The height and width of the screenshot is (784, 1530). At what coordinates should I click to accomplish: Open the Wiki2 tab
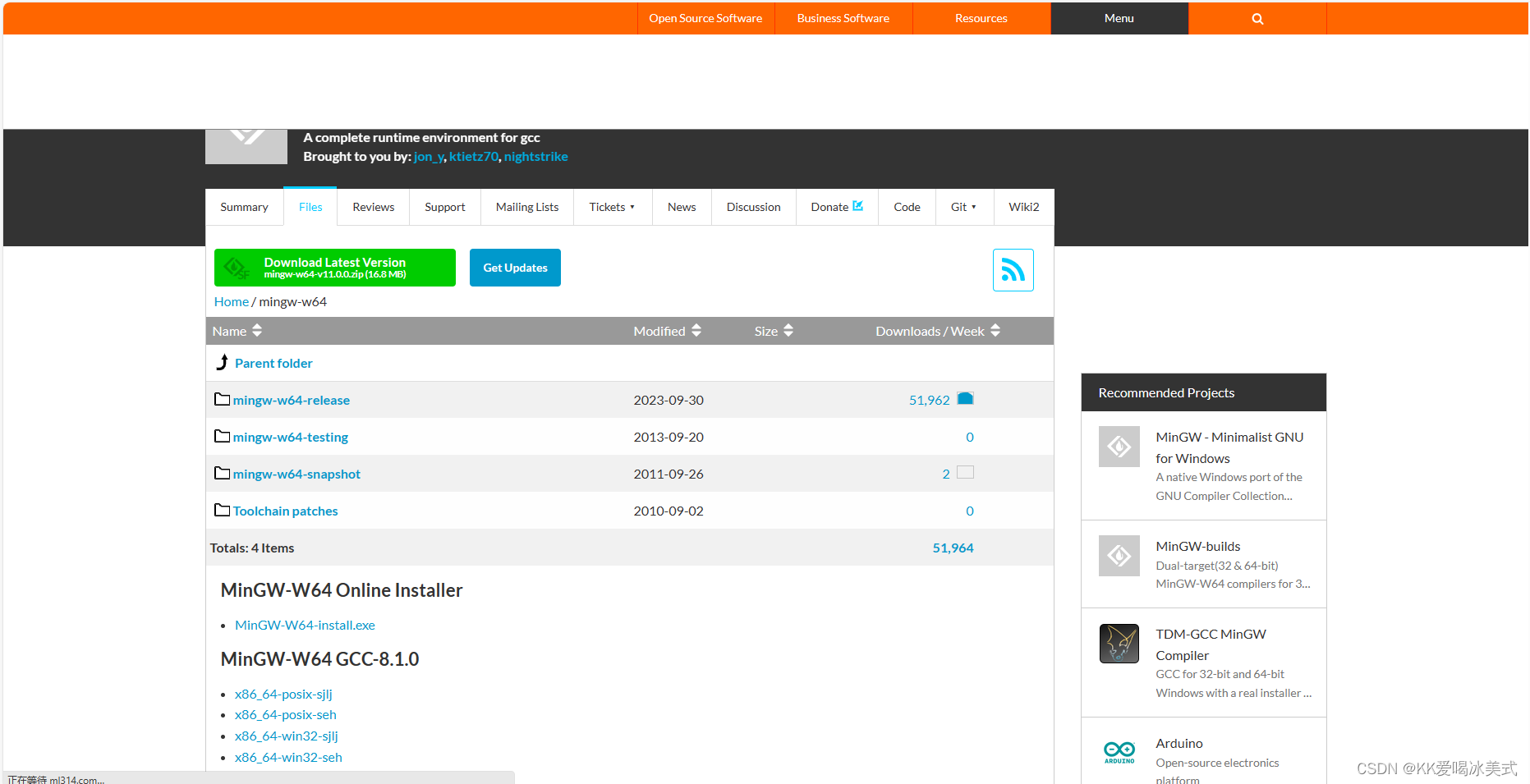1024,207
